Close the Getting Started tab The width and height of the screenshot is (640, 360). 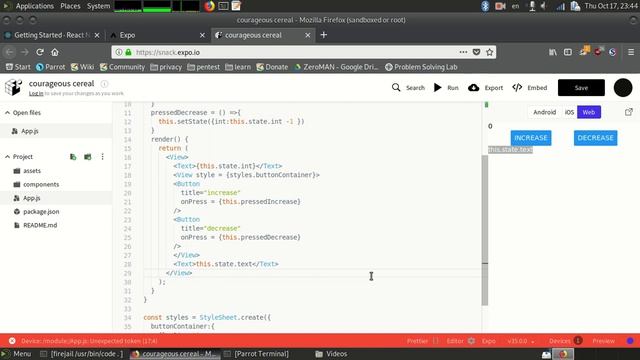coord(97,36)
